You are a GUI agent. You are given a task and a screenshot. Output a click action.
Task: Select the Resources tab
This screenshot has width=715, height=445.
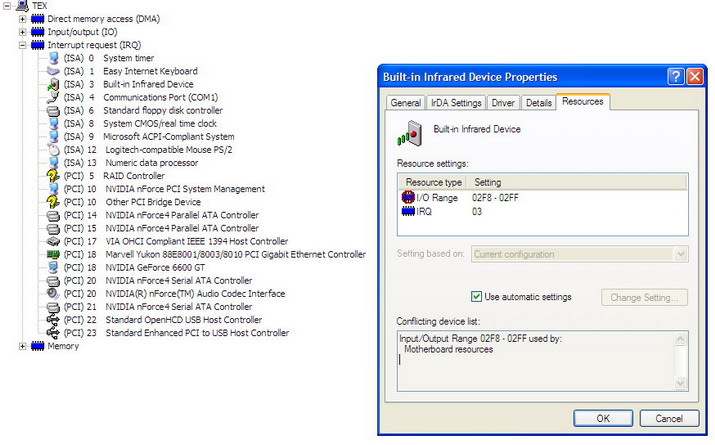point(583,101)
